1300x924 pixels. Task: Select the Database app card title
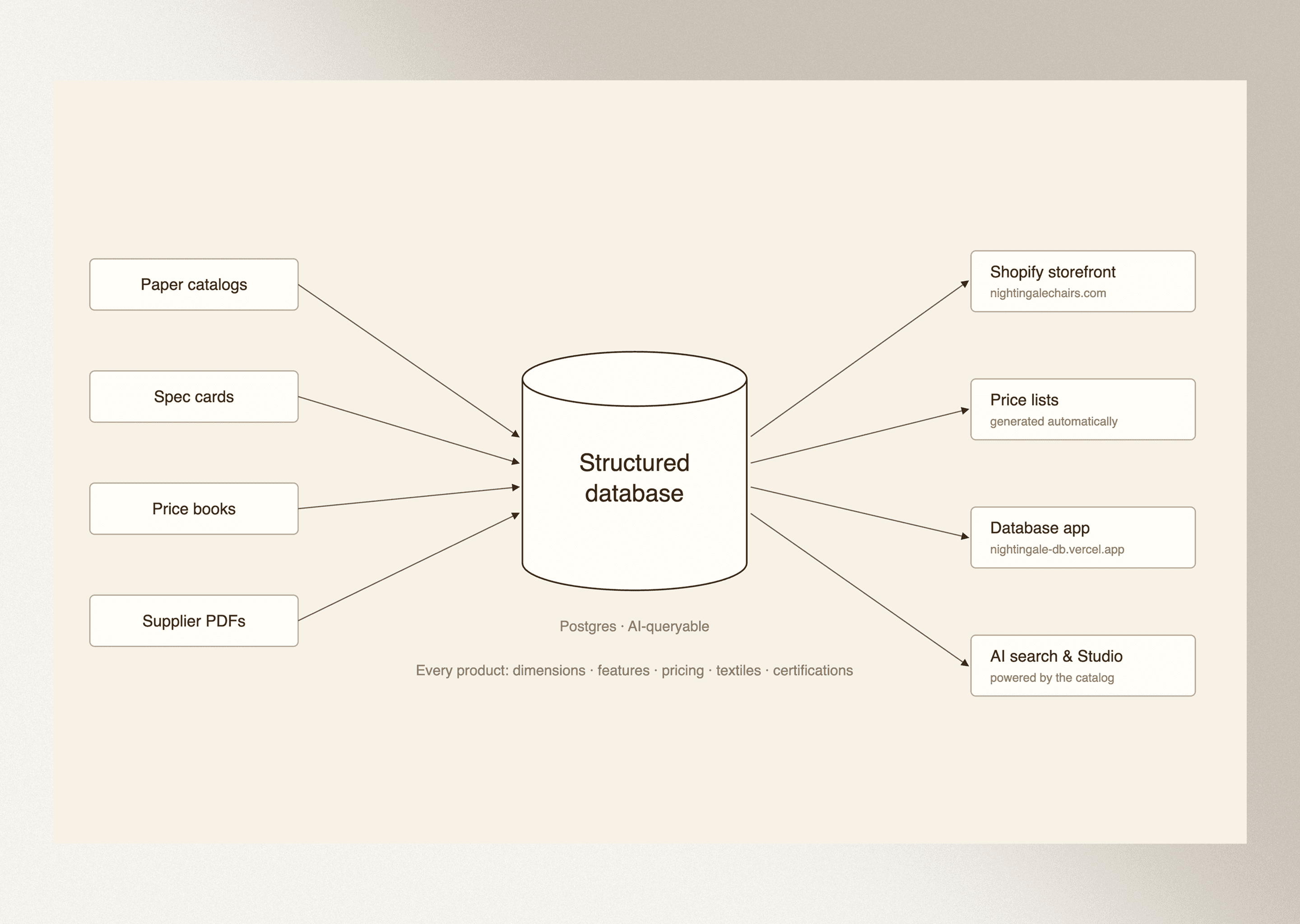point(1040,528)
